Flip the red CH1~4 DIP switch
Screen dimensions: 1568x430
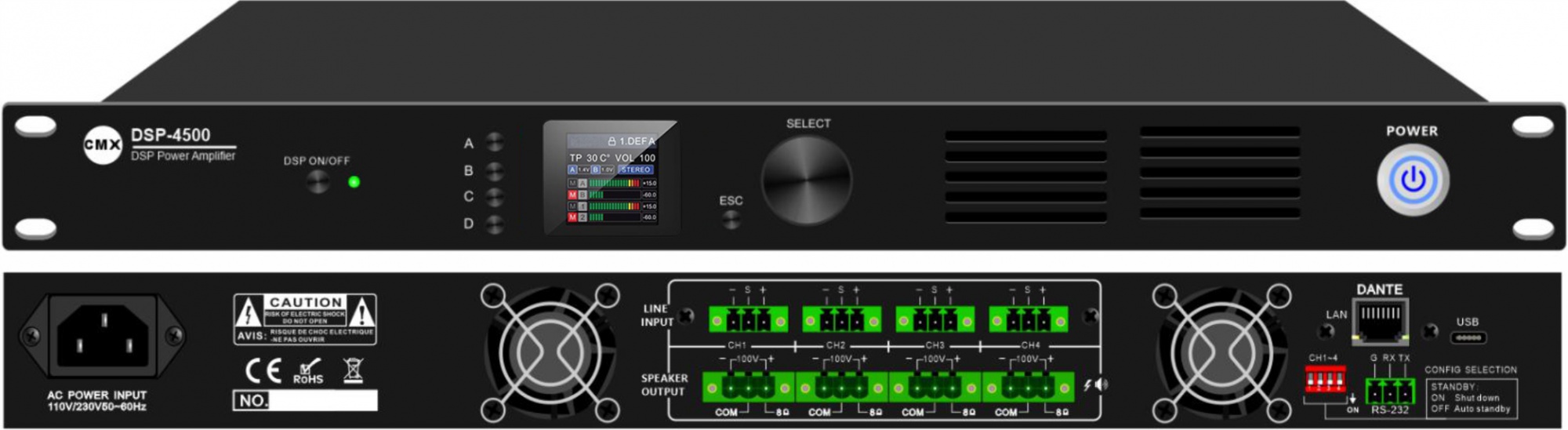point(1325,380)
